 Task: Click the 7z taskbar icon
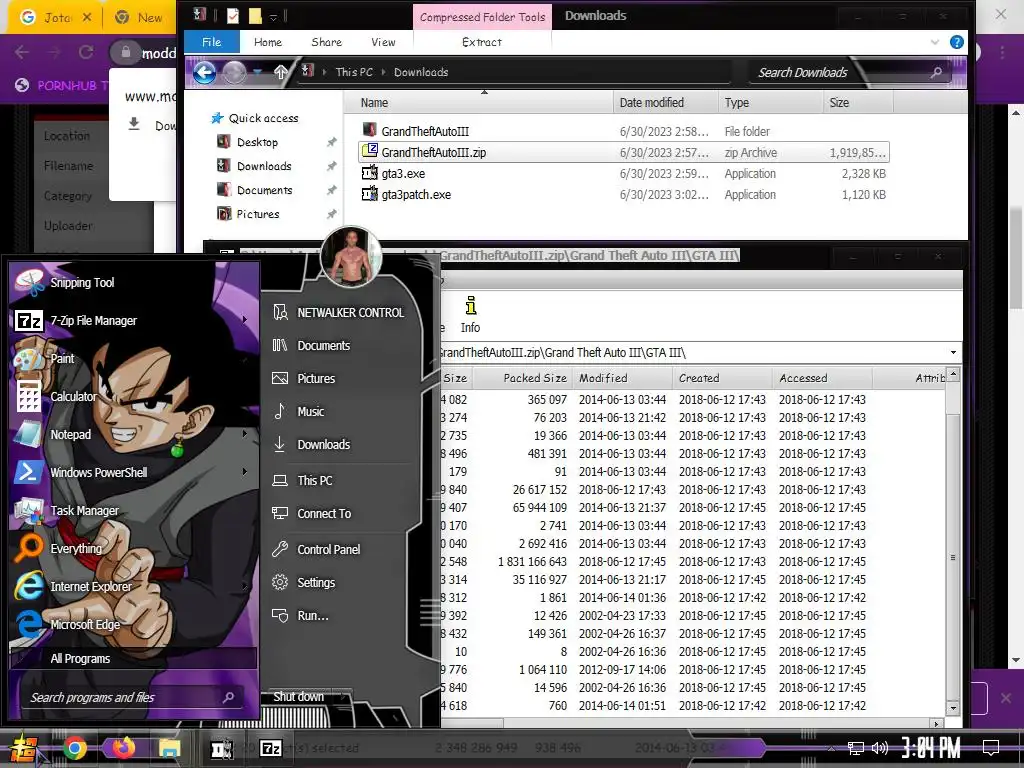click(x=271, y=748)
